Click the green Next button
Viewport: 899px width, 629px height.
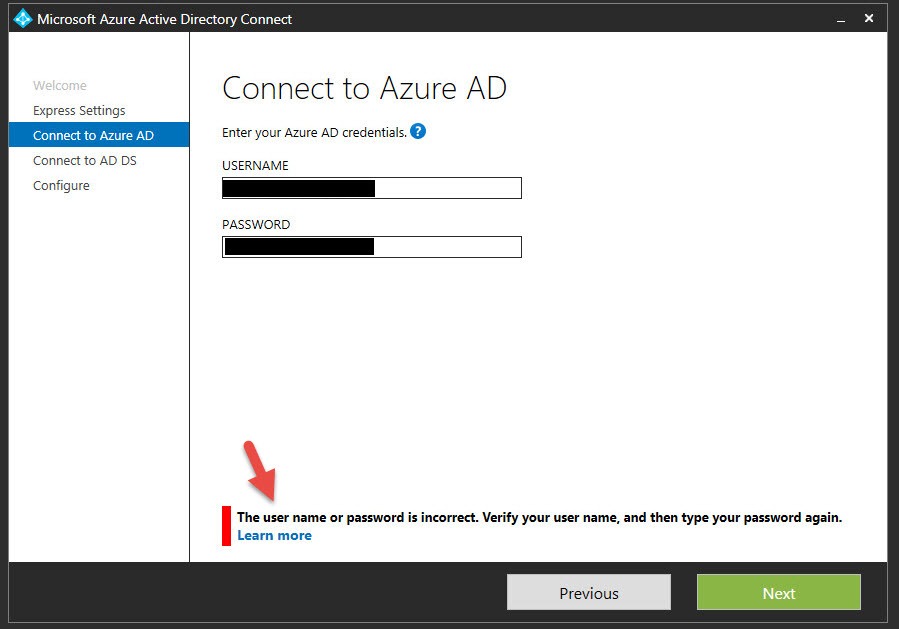coord(778,592)
